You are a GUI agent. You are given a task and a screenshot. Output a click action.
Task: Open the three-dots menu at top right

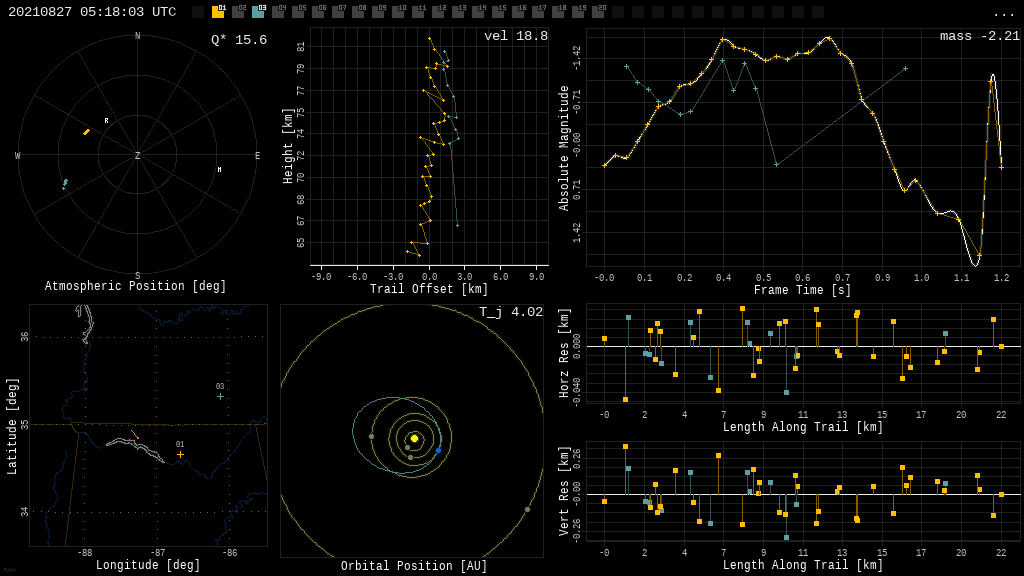pos(1003,13)
